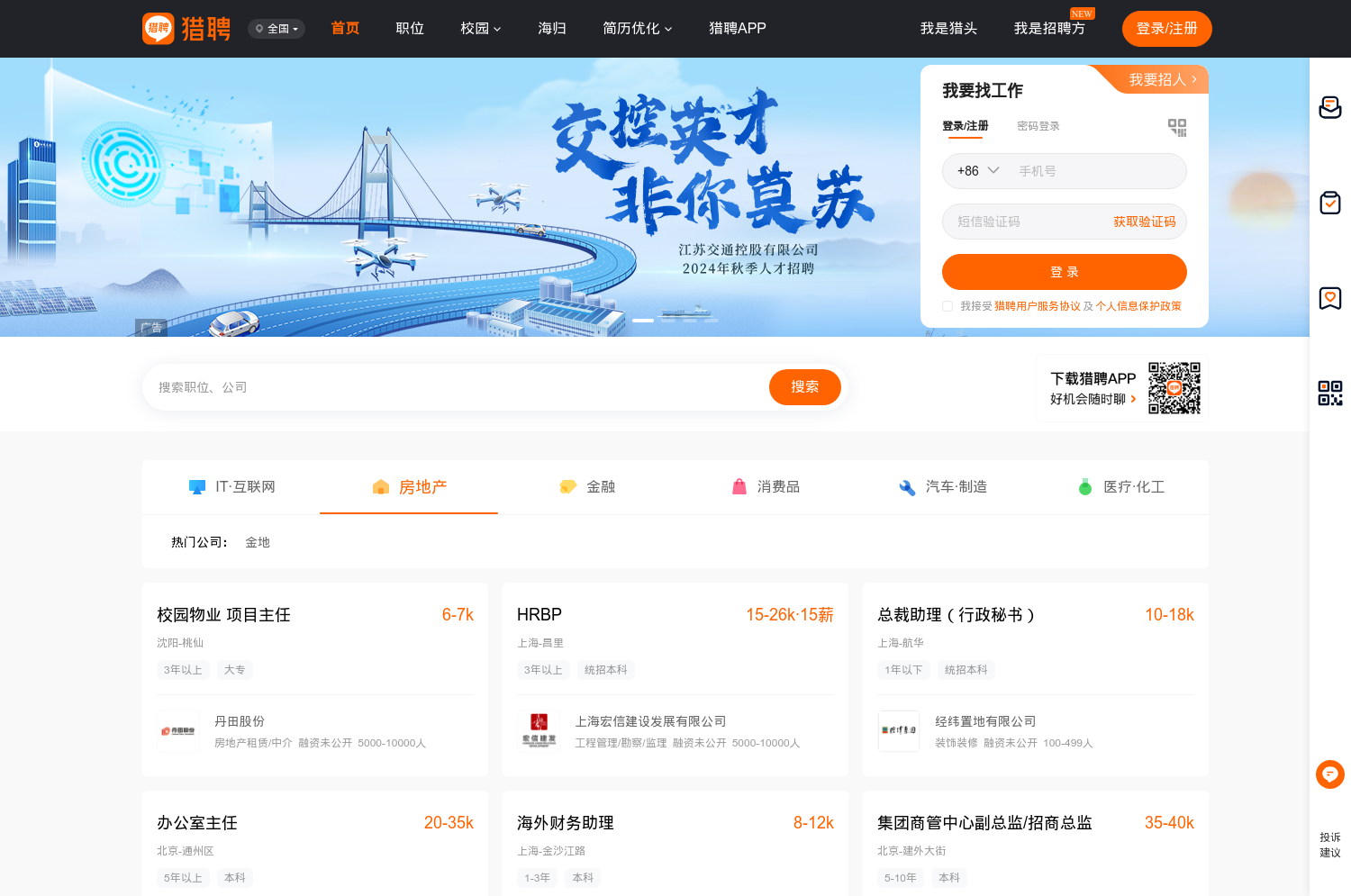
Task: Click the 上海宏信建设 company logo
Action: [x=539, y=731]
